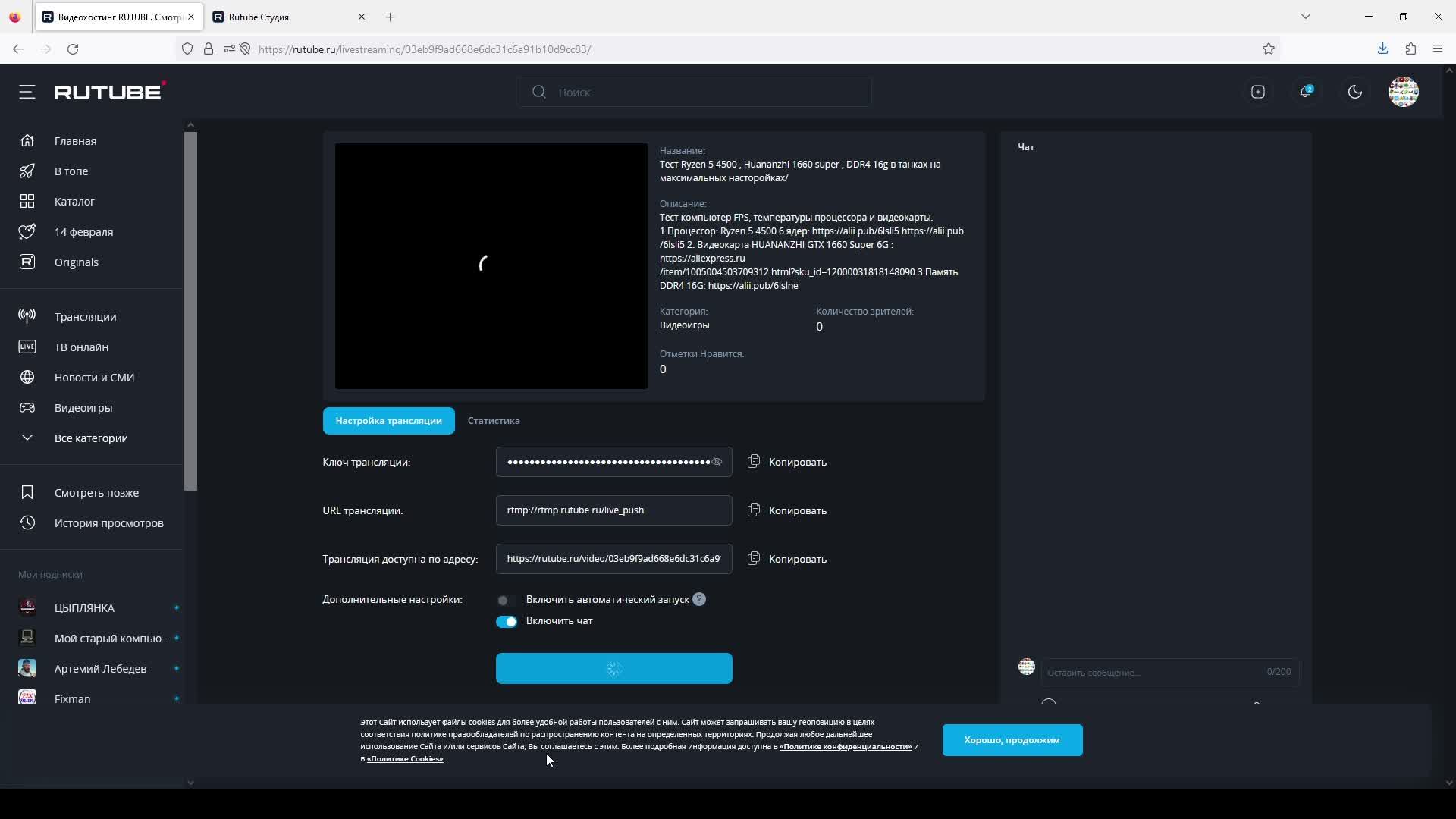Open the user profile avatar menu
Screen dimensions: 1456x819
[1403, 92]
